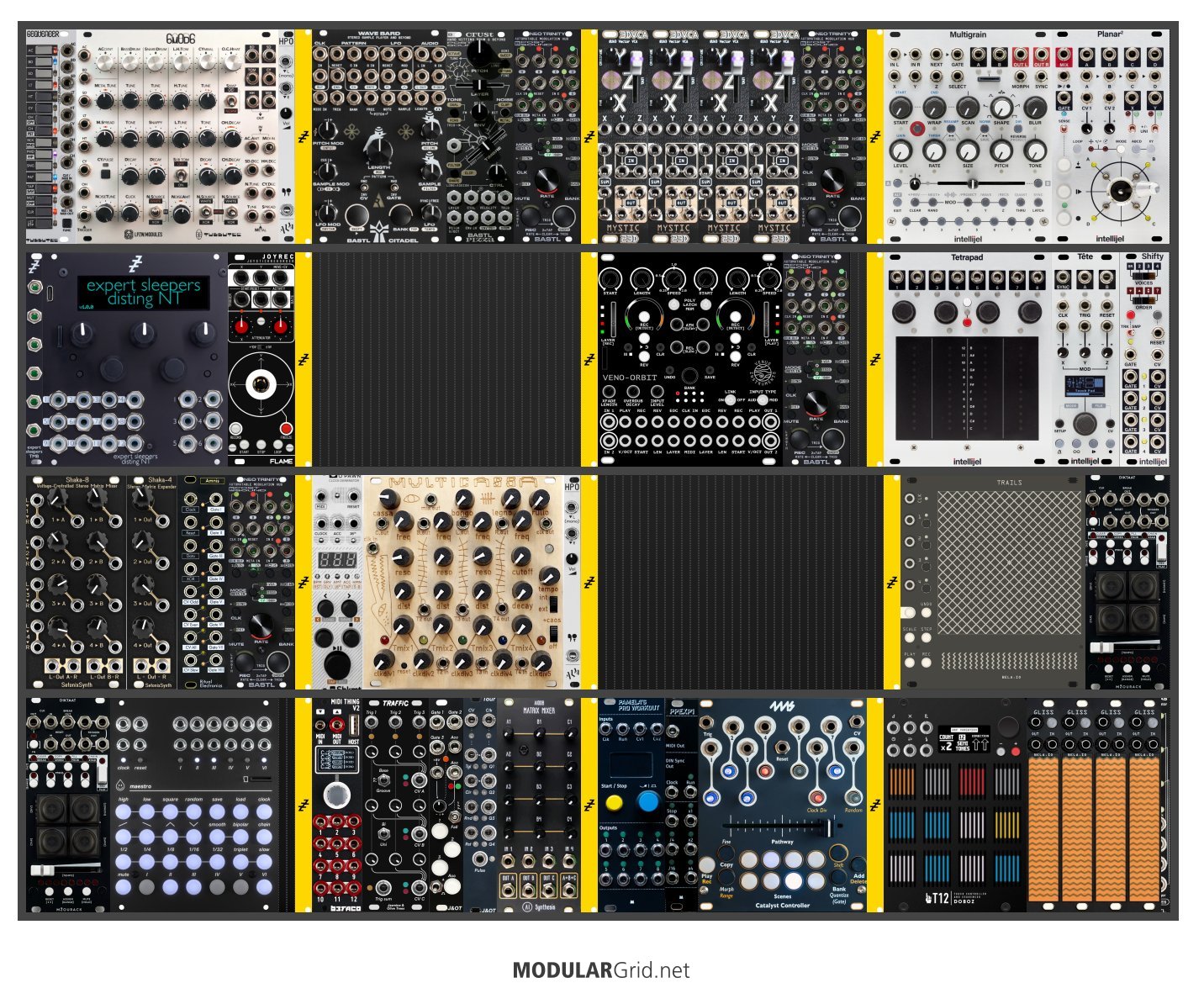The image size is (1204, 988).
Task: Click the Tmix1 knob on Multicassa
Action: (x=403, y=626)
